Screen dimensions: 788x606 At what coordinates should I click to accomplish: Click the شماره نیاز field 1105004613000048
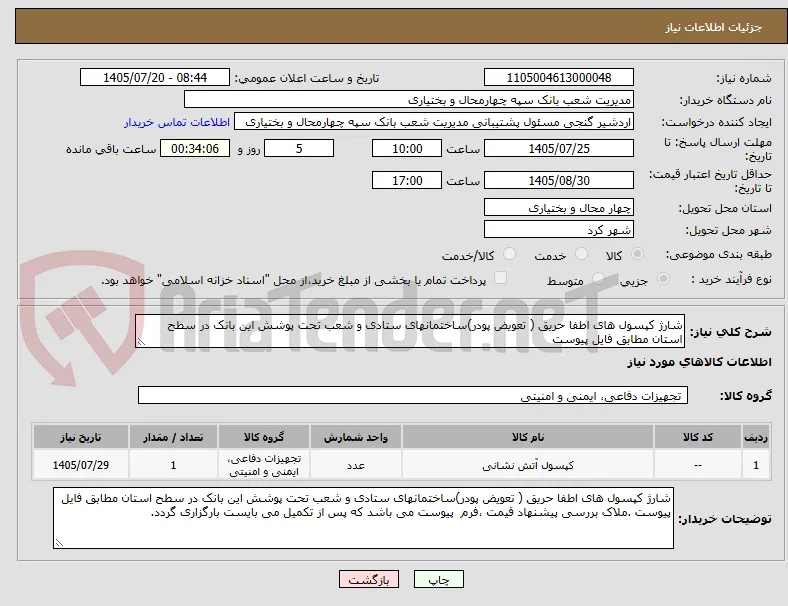558,77
